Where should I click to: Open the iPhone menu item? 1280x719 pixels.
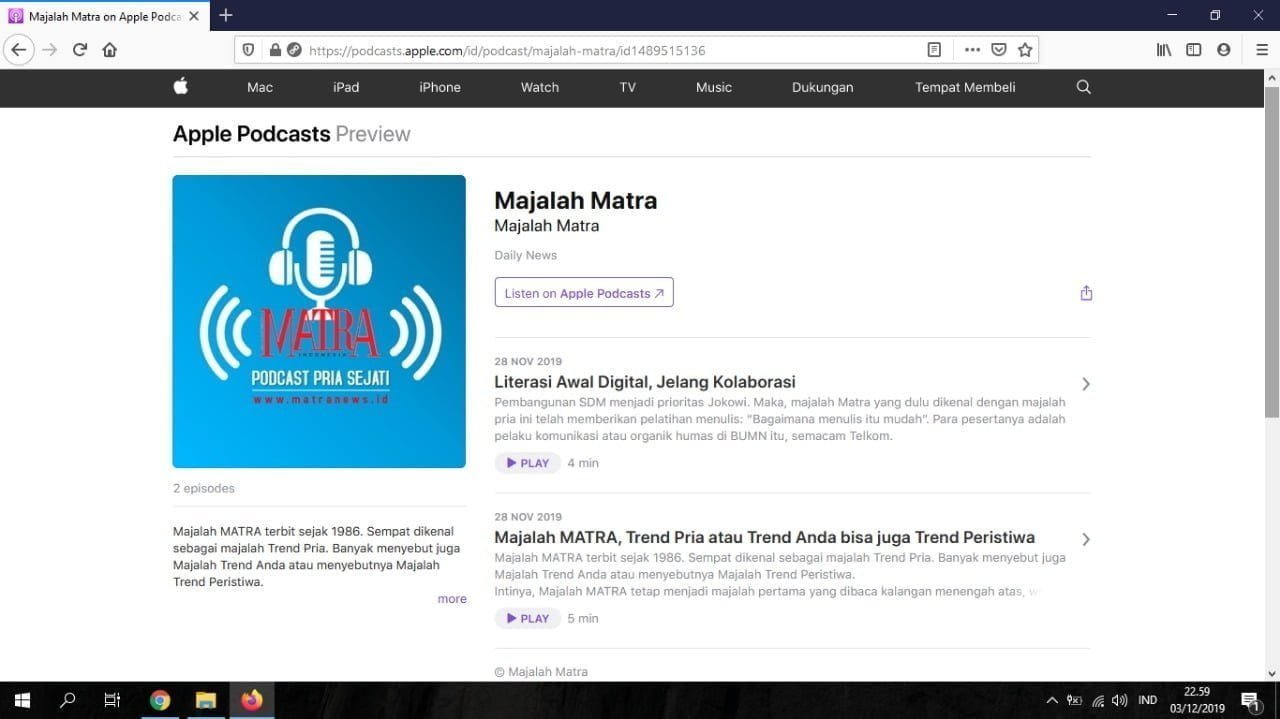click(439, 87)
